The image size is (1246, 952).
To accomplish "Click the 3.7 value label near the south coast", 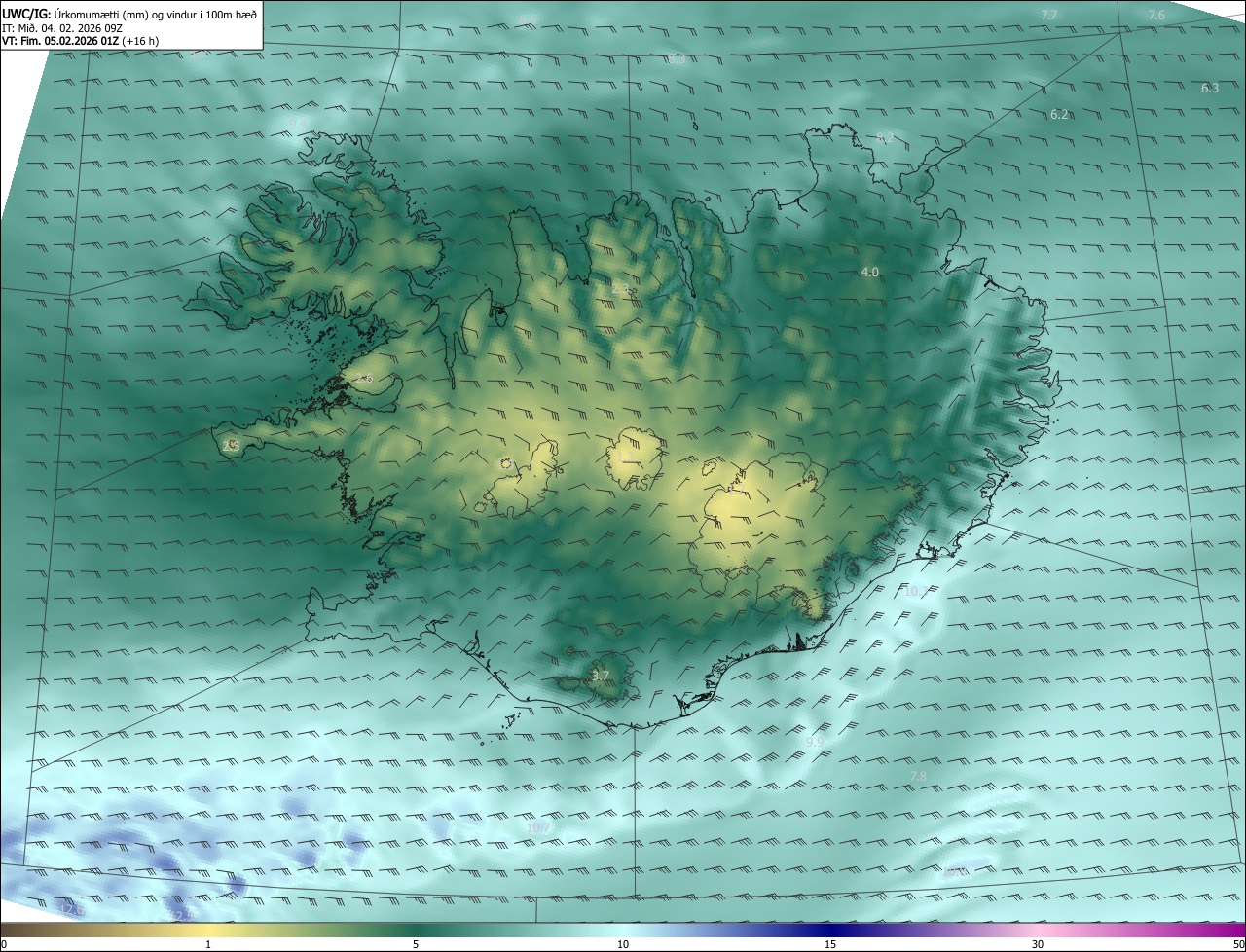I will click(x=601, y=676).
